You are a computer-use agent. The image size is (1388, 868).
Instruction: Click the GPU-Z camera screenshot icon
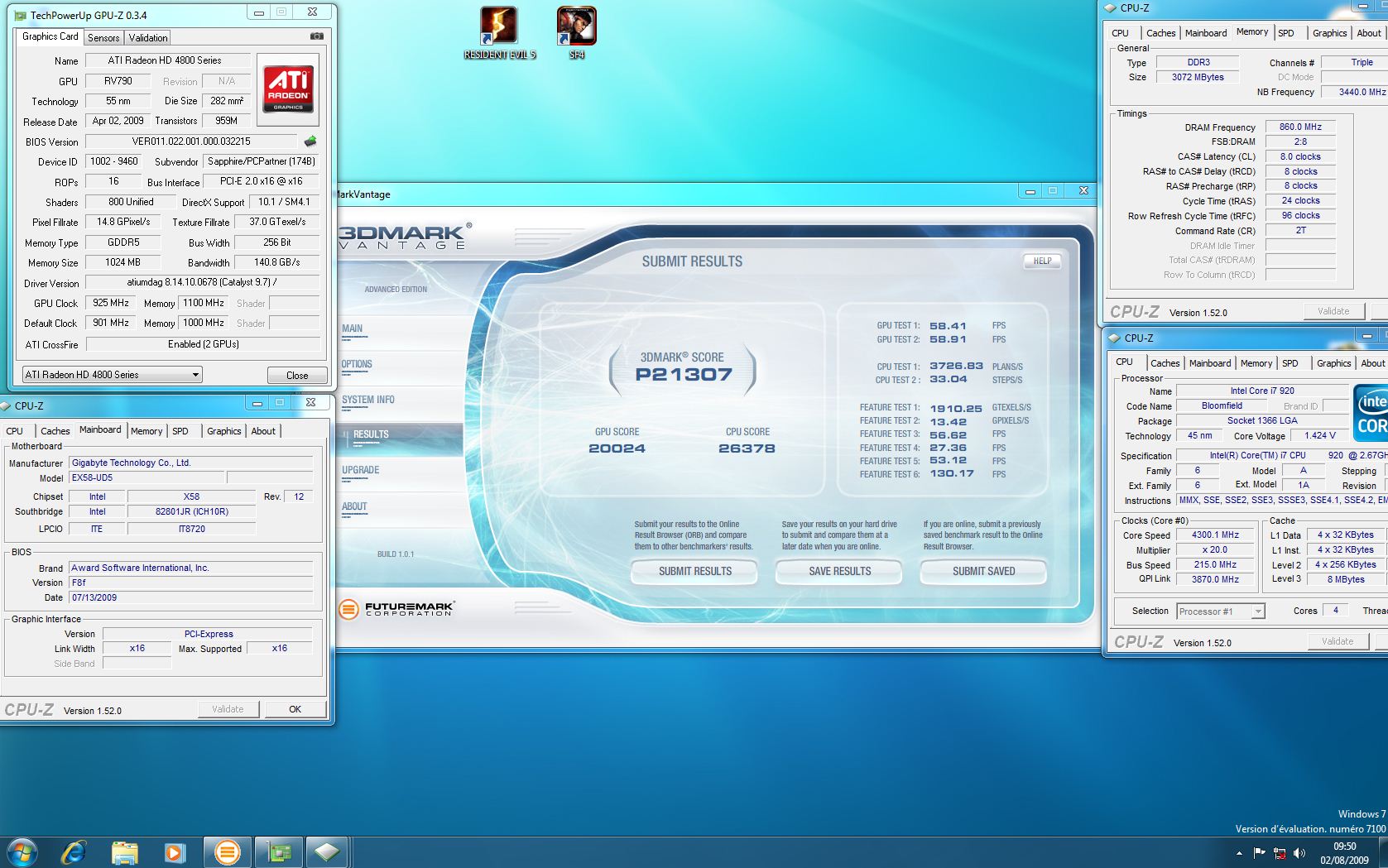[316, 36]
